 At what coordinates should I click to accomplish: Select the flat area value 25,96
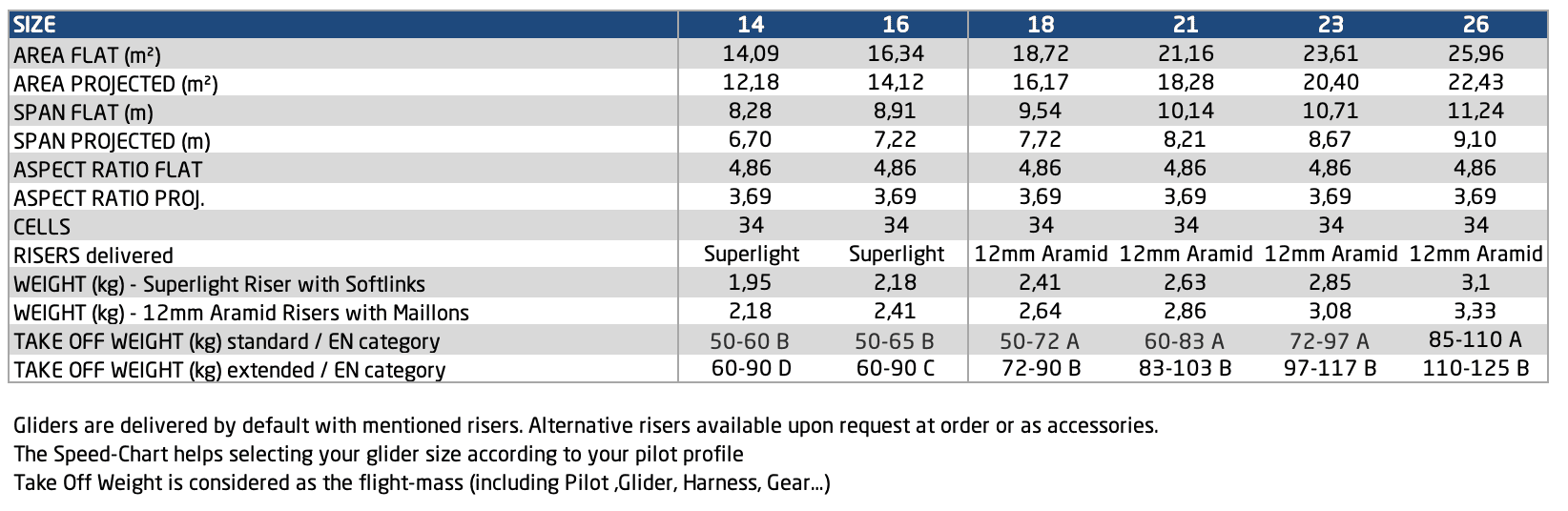coord(1475,53)
